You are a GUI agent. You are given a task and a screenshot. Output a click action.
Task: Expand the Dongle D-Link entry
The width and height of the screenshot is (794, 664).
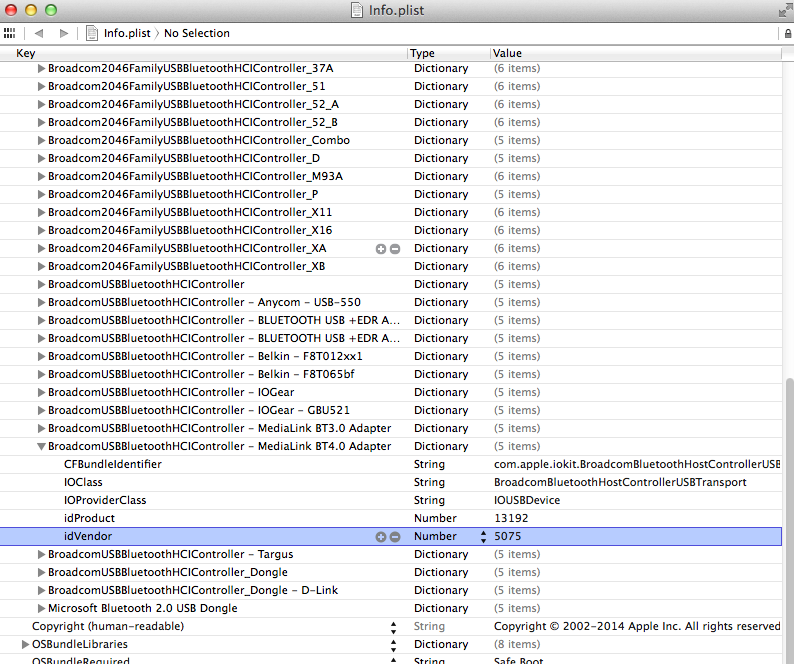coord(42,590)
